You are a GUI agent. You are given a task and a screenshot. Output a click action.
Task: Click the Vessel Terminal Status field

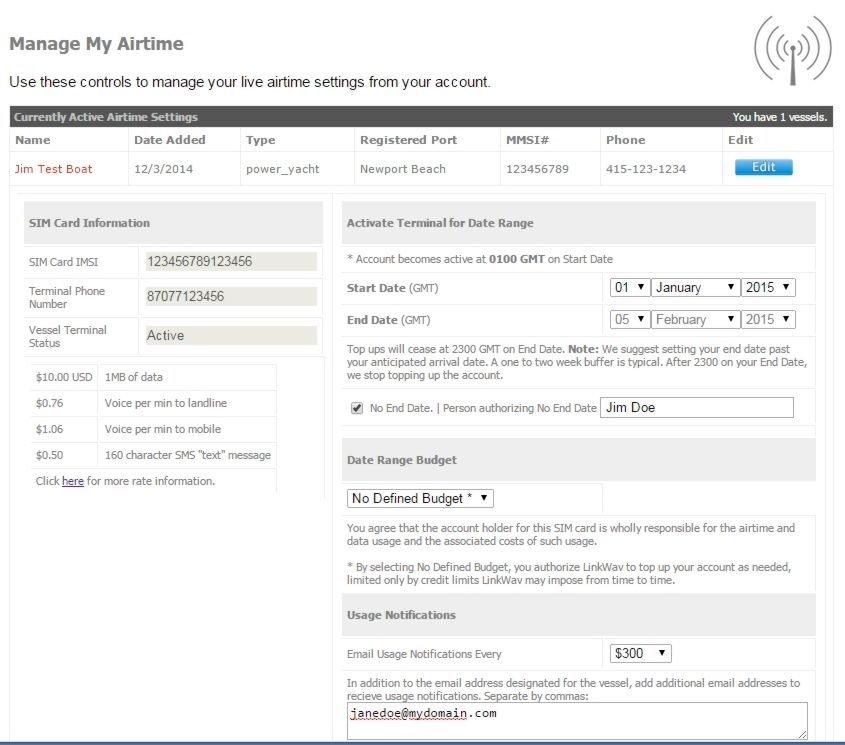pyautogui.click(x=231, y=335)
